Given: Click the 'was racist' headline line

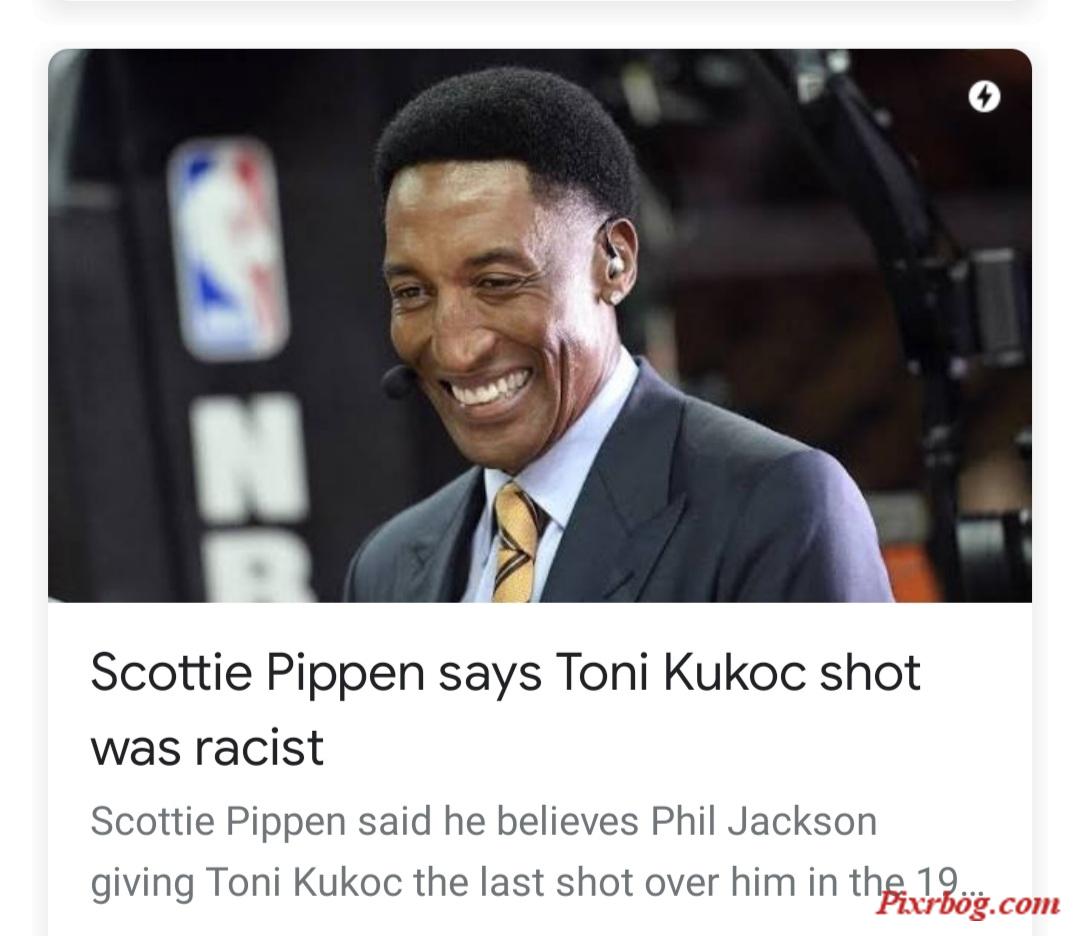Looking at the screenshot, I should 207,747.
